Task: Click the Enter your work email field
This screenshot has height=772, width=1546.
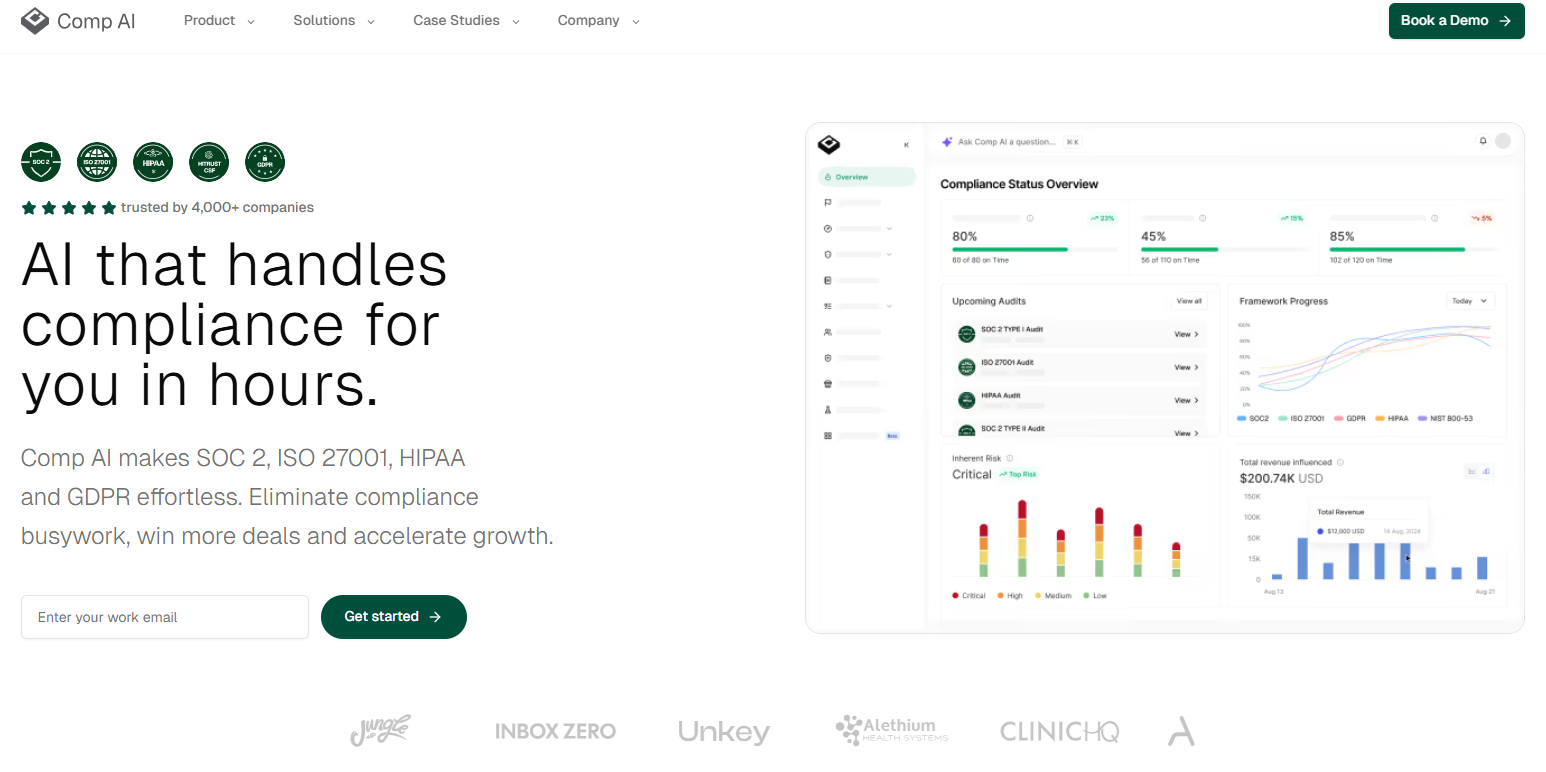Action: tap(165, 617)
